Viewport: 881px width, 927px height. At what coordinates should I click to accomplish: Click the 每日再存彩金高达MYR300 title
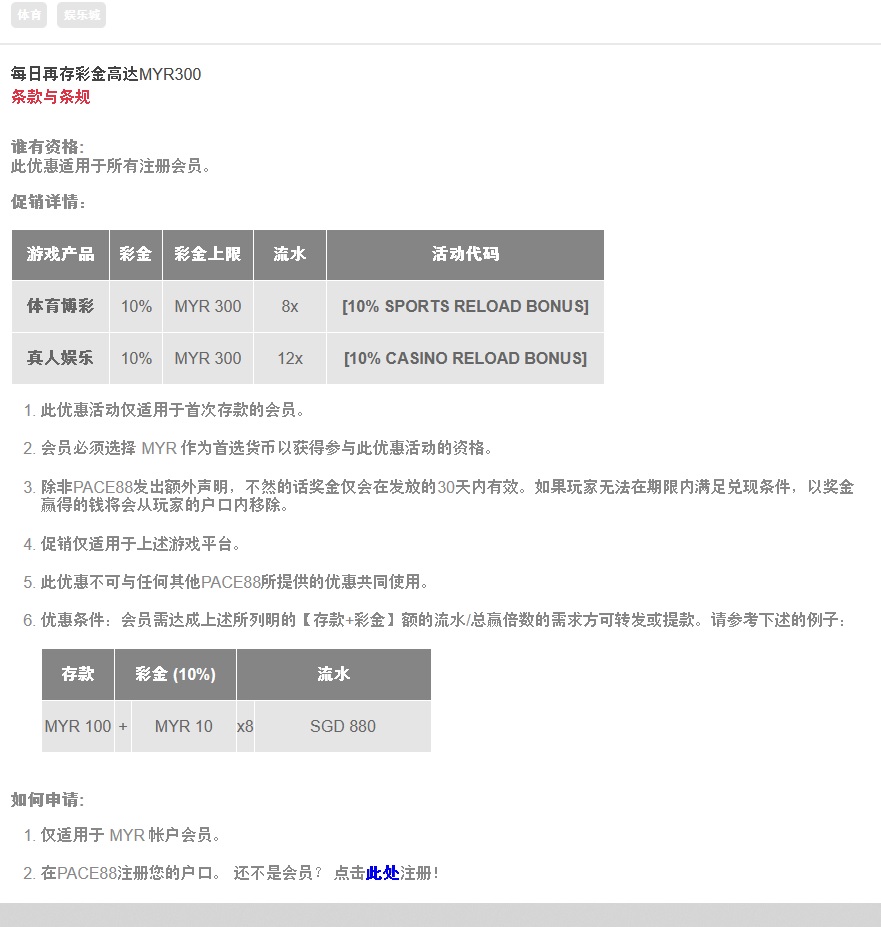pos(106,74)
